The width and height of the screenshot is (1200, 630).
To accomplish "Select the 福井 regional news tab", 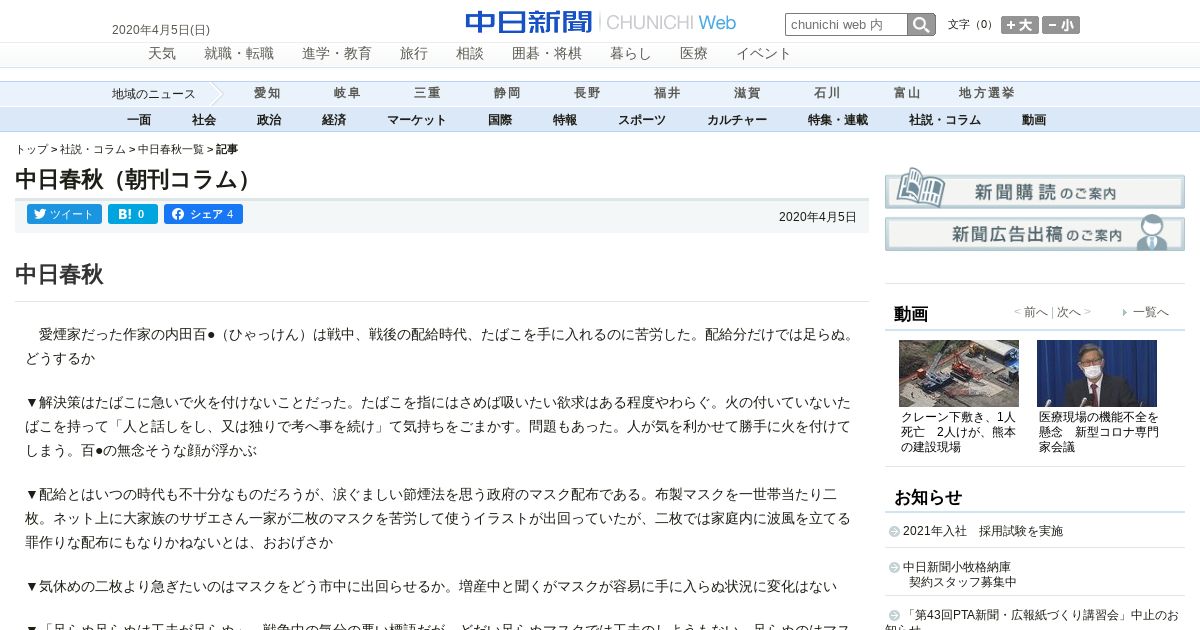I will (x=667, y=93).
